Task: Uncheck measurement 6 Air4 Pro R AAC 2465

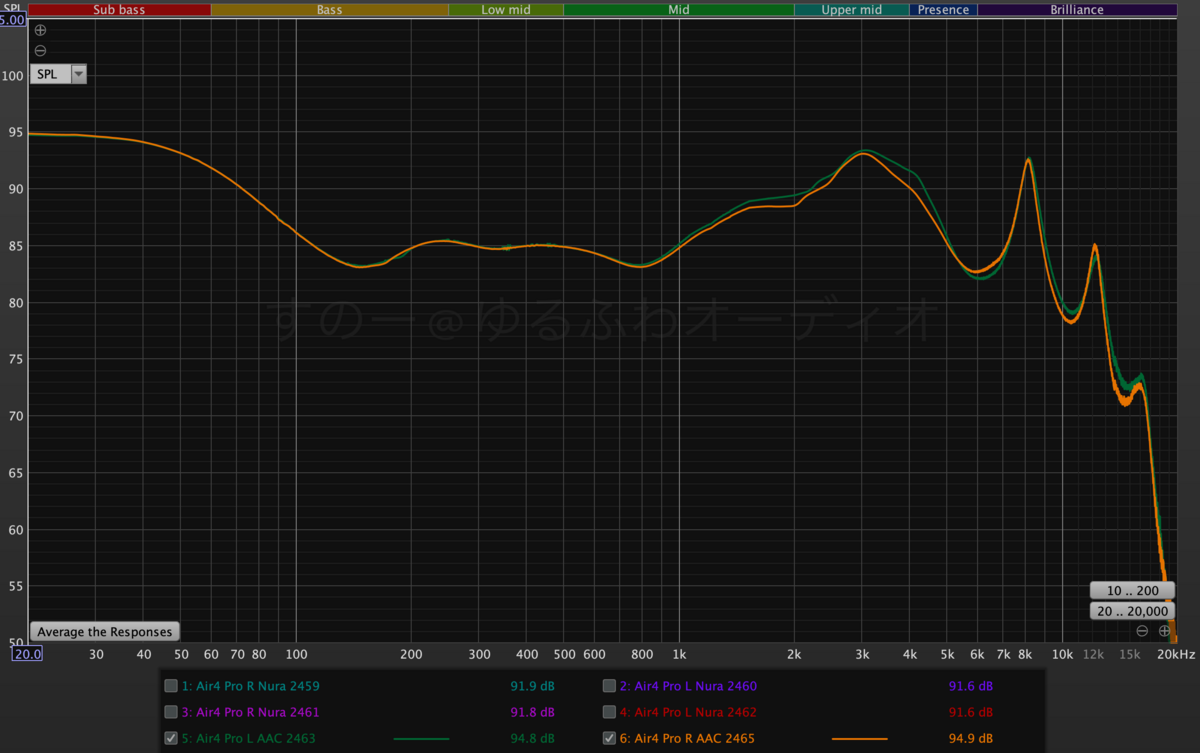Action: click(x=609, y=739)
